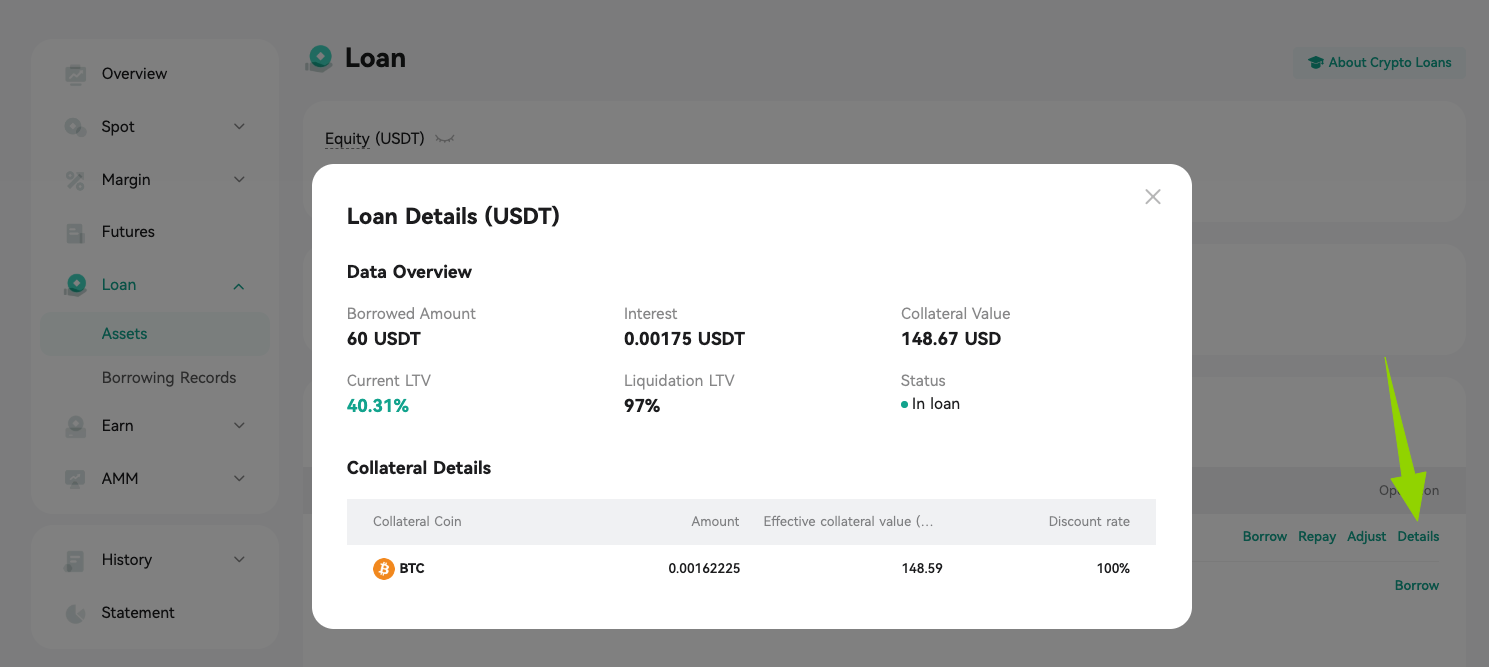This screenshot has width=1489, height=667.
Task: Collapse the Loan menu chevron
Action: coord(239,286)
